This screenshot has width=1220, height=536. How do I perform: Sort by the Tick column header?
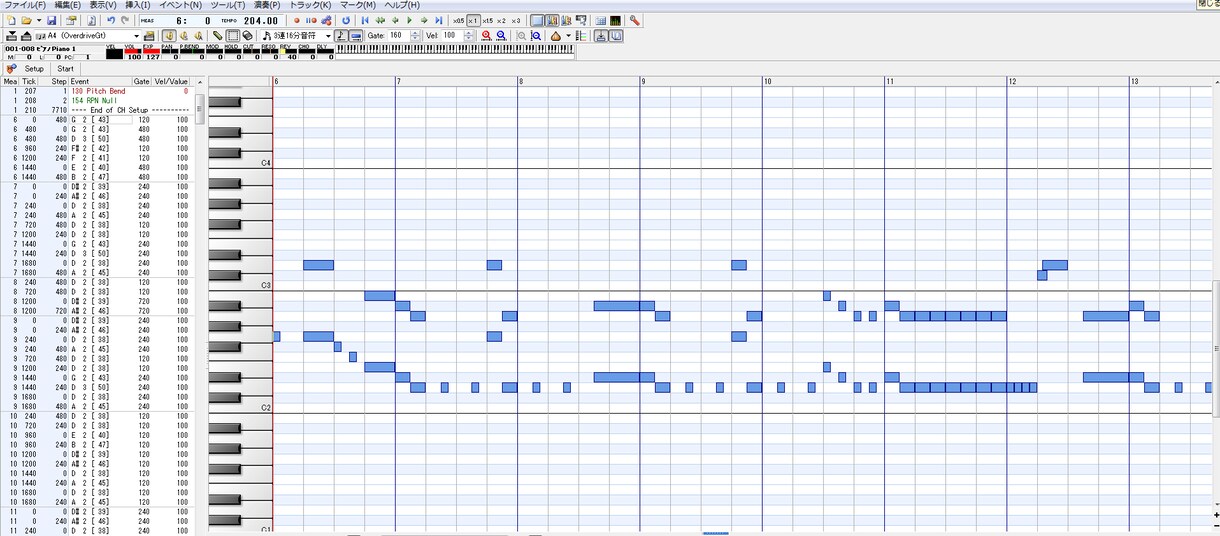click(29, 81)
